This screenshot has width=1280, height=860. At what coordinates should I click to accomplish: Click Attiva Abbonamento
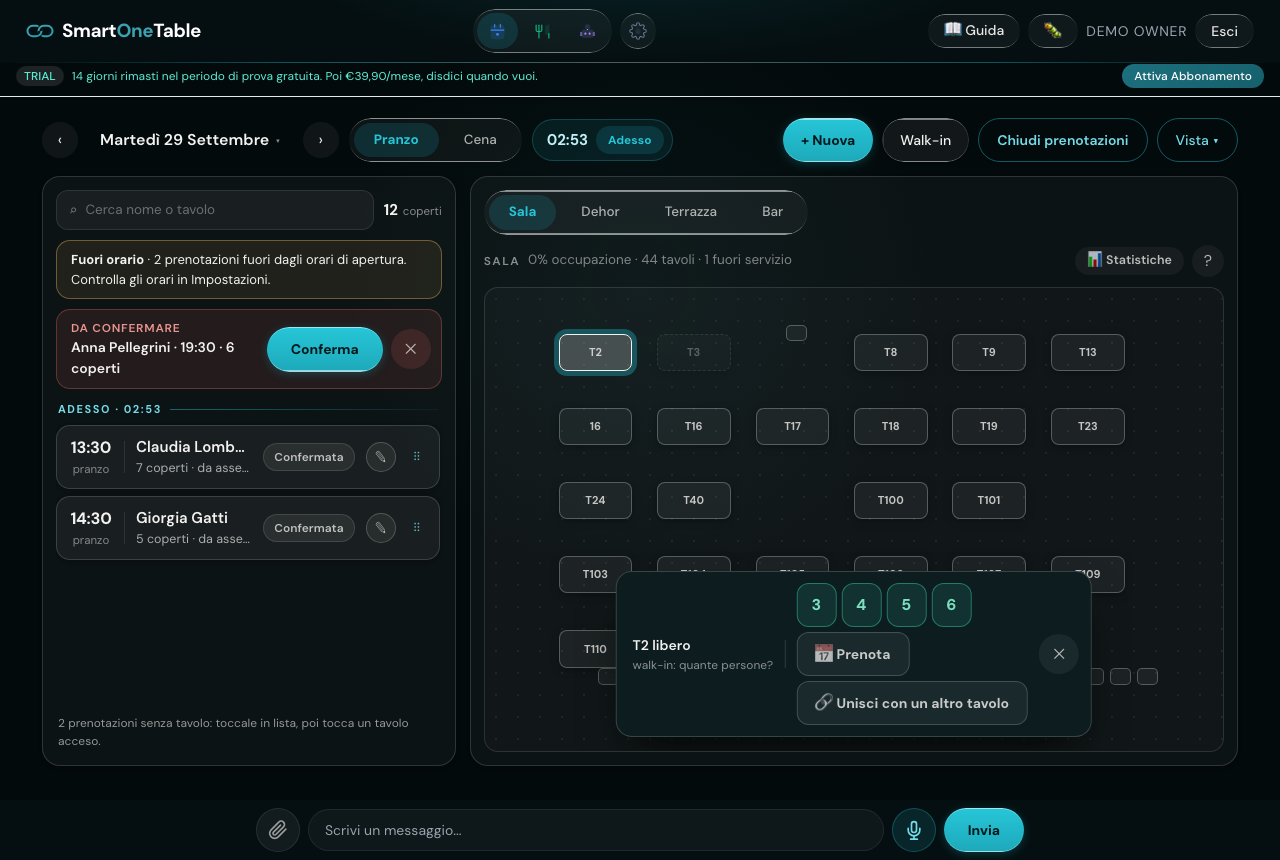tap(1193, 76)
